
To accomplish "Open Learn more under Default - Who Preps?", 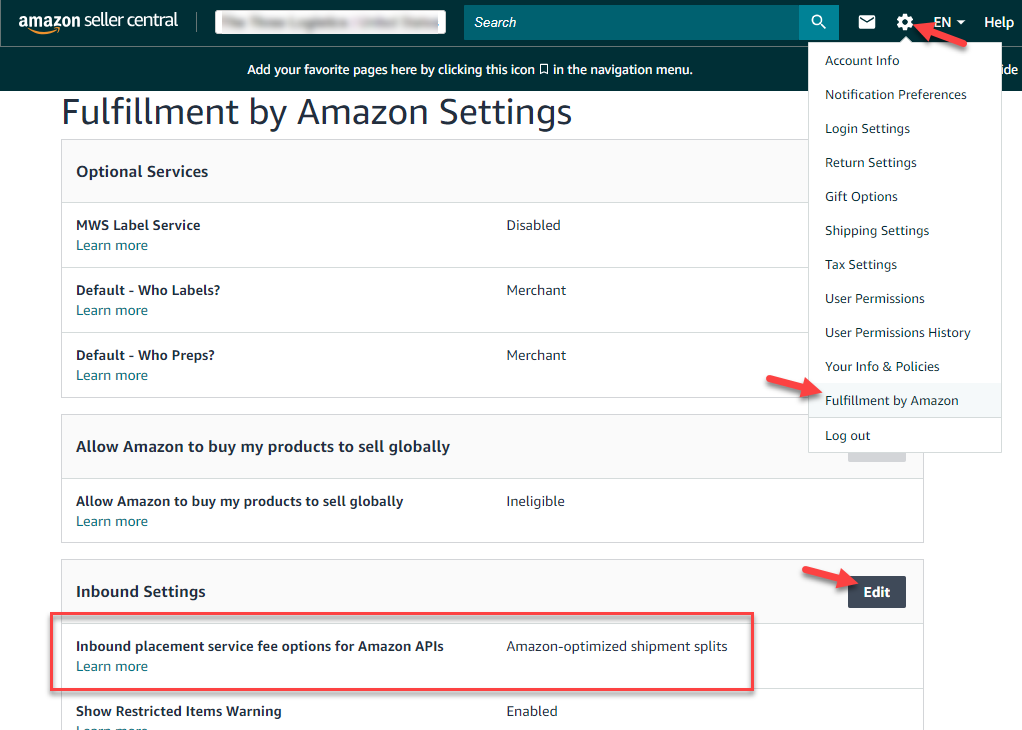I will pos(112,375).
